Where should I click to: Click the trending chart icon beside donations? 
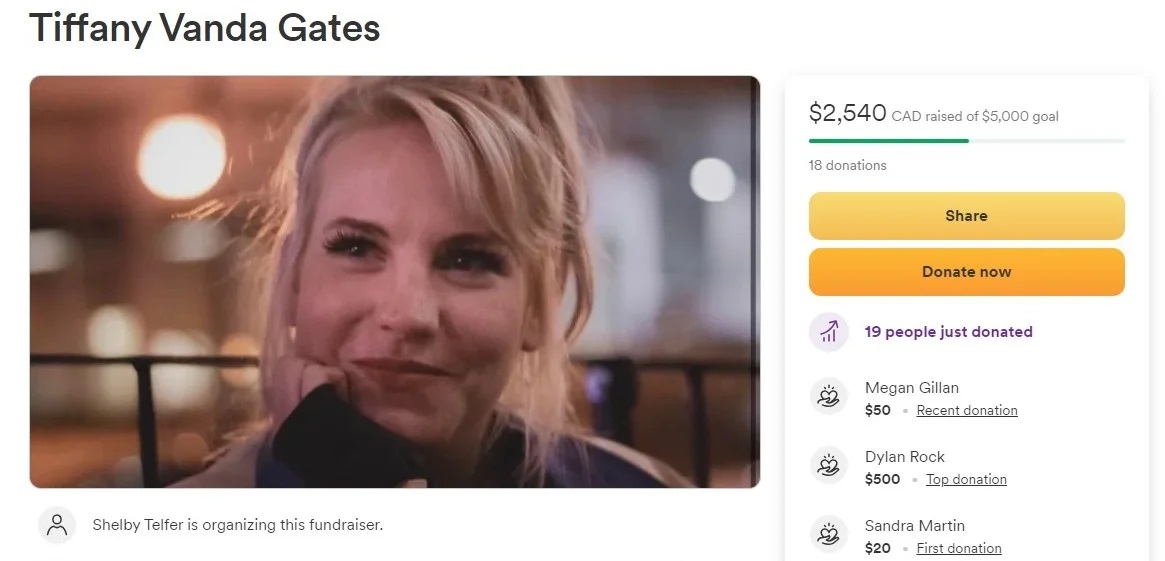click(828, 332)
